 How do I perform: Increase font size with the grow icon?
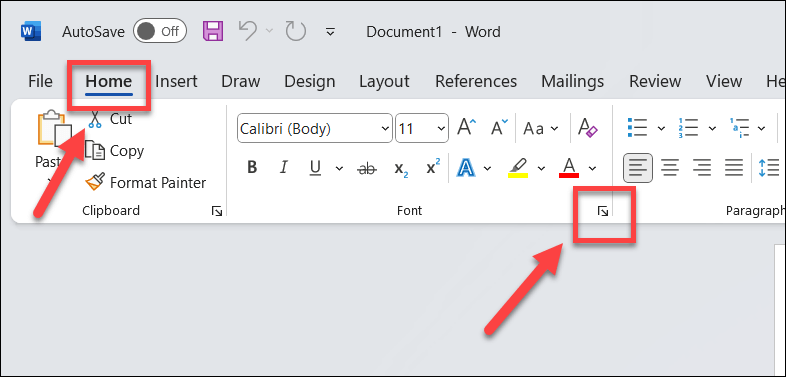(467, 128)
